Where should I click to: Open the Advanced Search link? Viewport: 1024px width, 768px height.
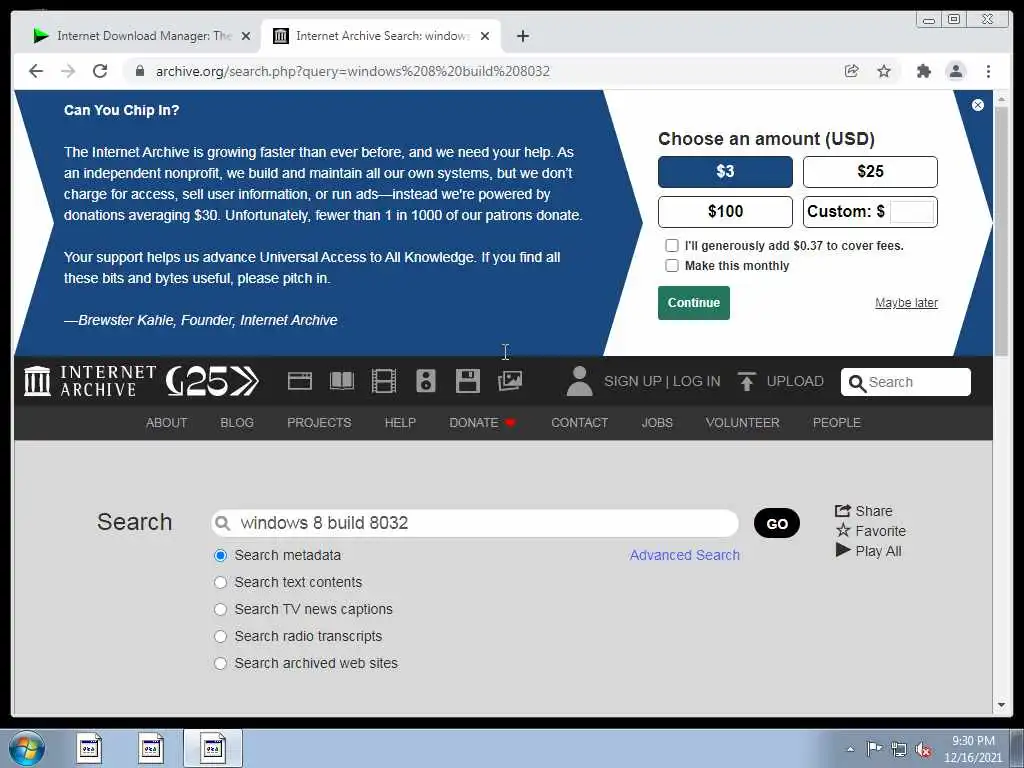coord(684,555)
